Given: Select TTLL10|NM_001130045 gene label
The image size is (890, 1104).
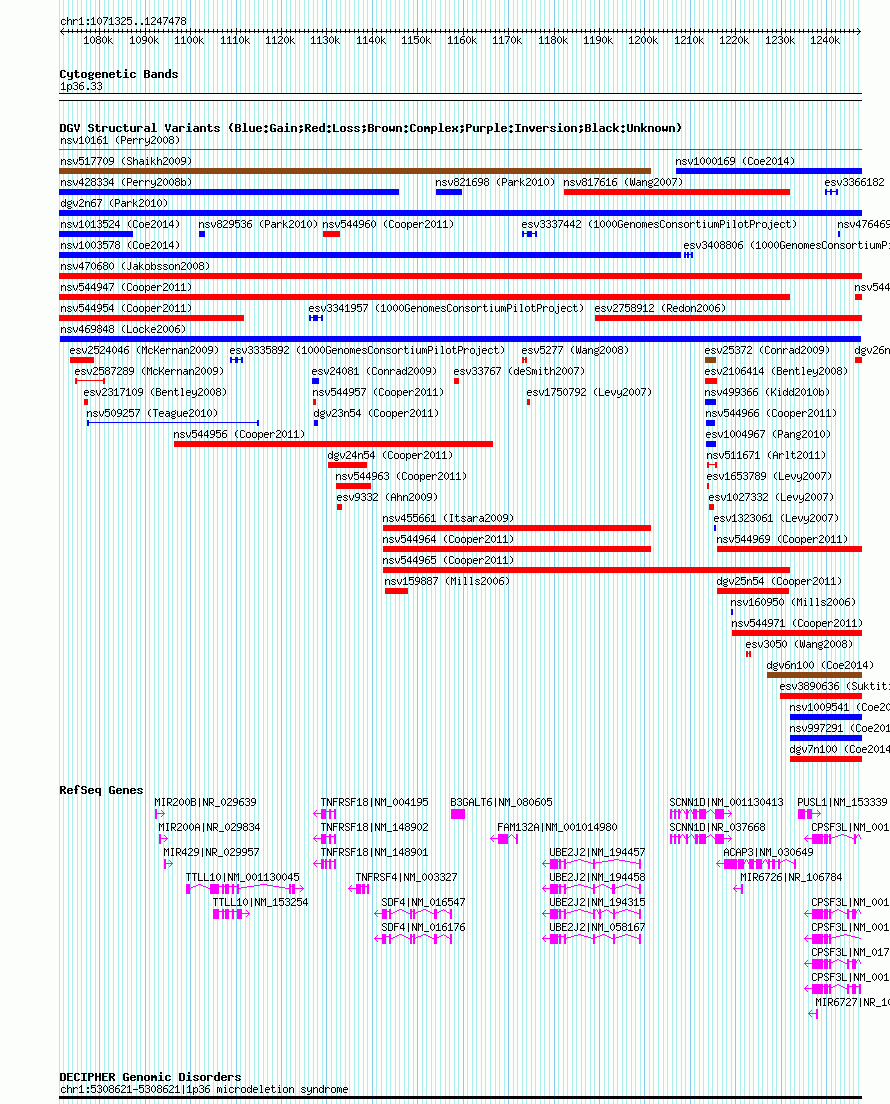Looking at the screenshot, I should coord(242,878).
